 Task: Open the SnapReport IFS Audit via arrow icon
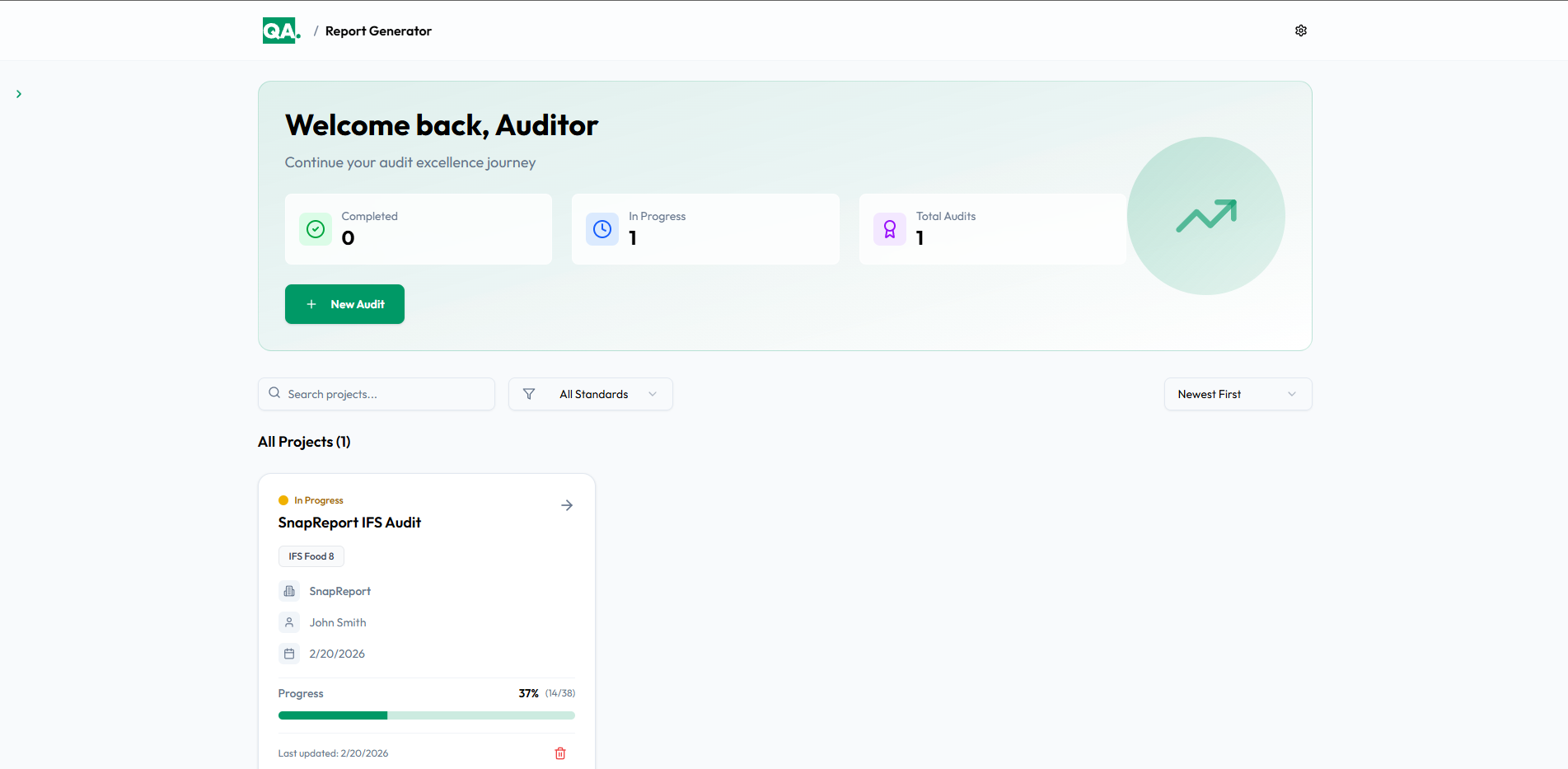(x=567, y=505)
